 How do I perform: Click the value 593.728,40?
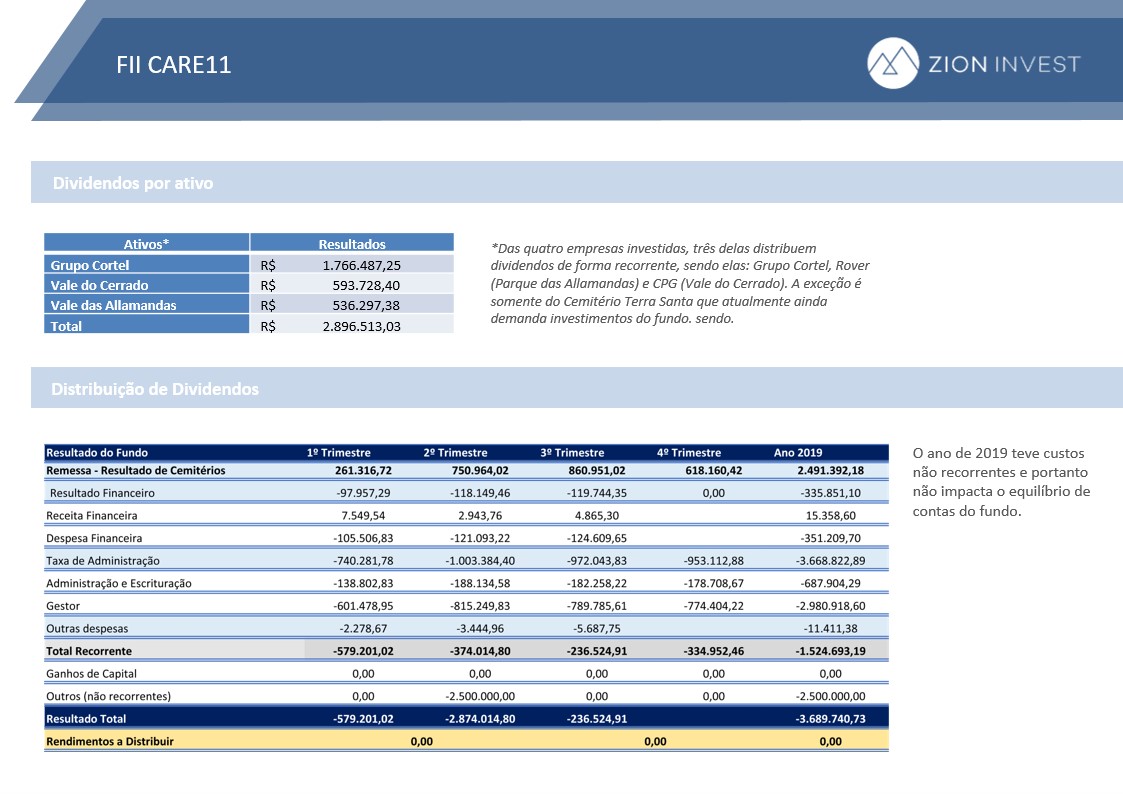tap(366, 285)
